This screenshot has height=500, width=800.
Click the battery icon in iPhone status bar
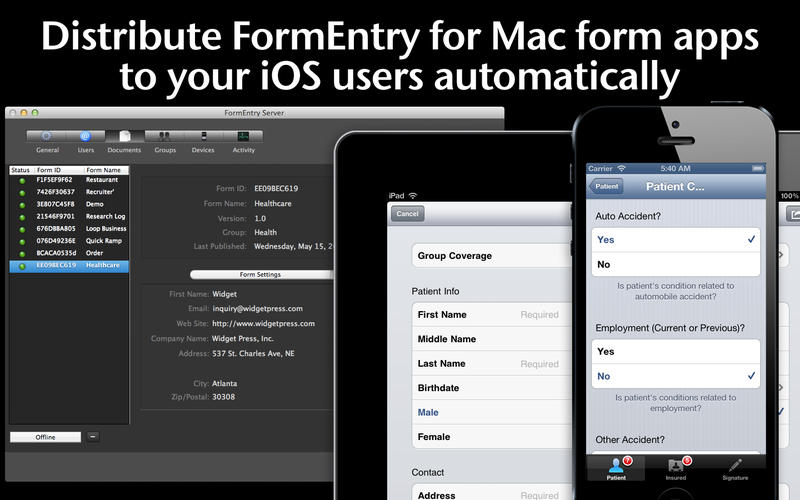758,168
